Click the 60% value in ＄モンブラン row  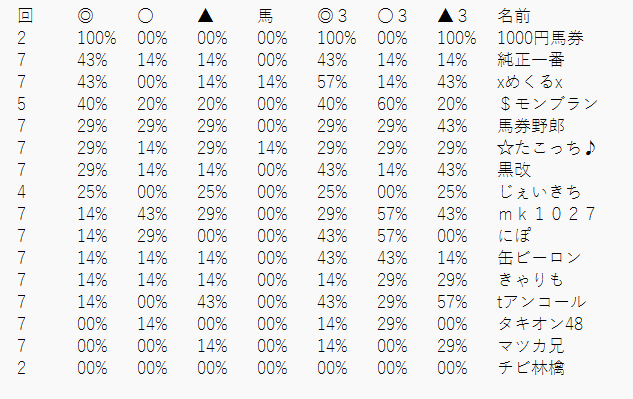tap(392, 104)
